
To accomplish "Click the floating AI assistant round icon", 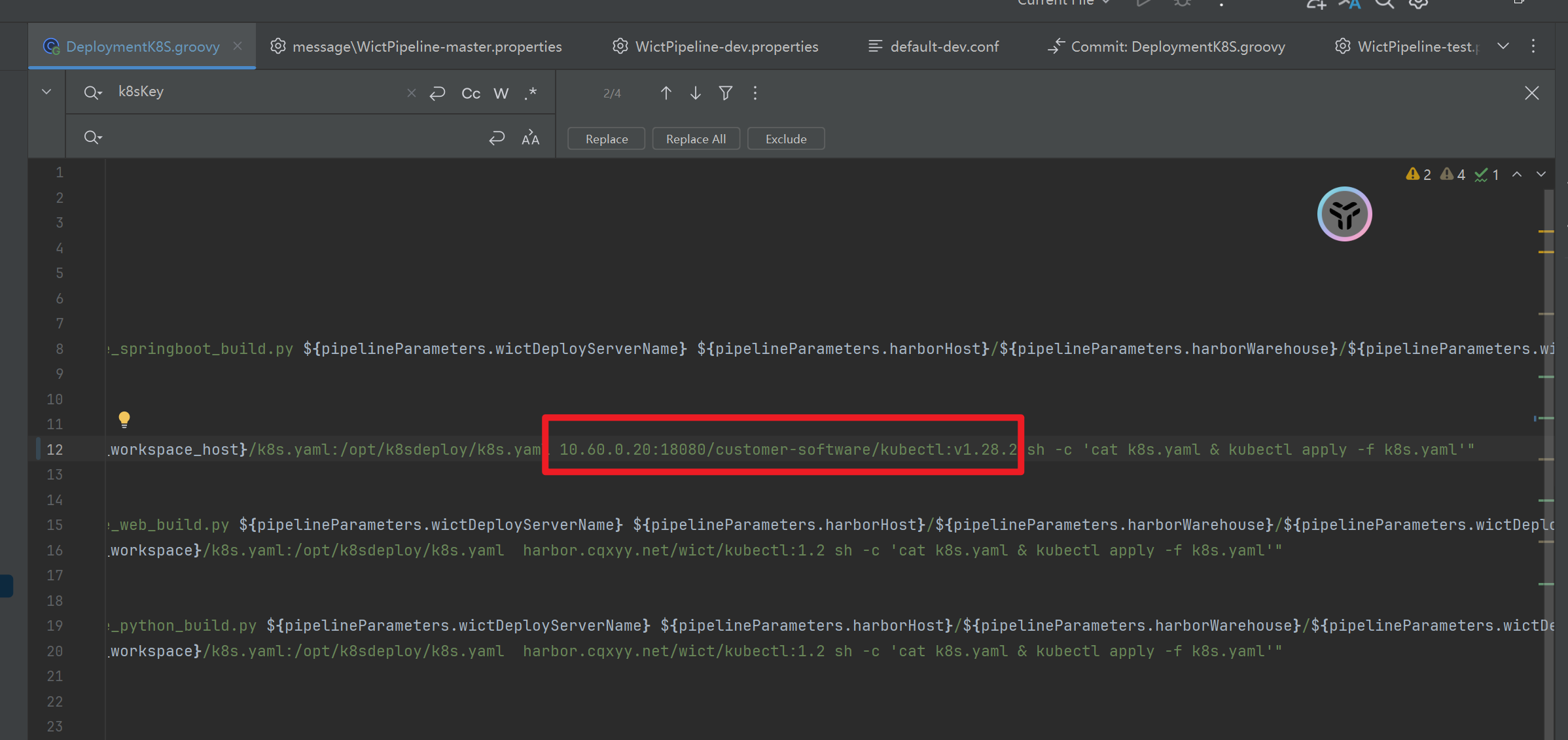I will tap(1344, 214).
